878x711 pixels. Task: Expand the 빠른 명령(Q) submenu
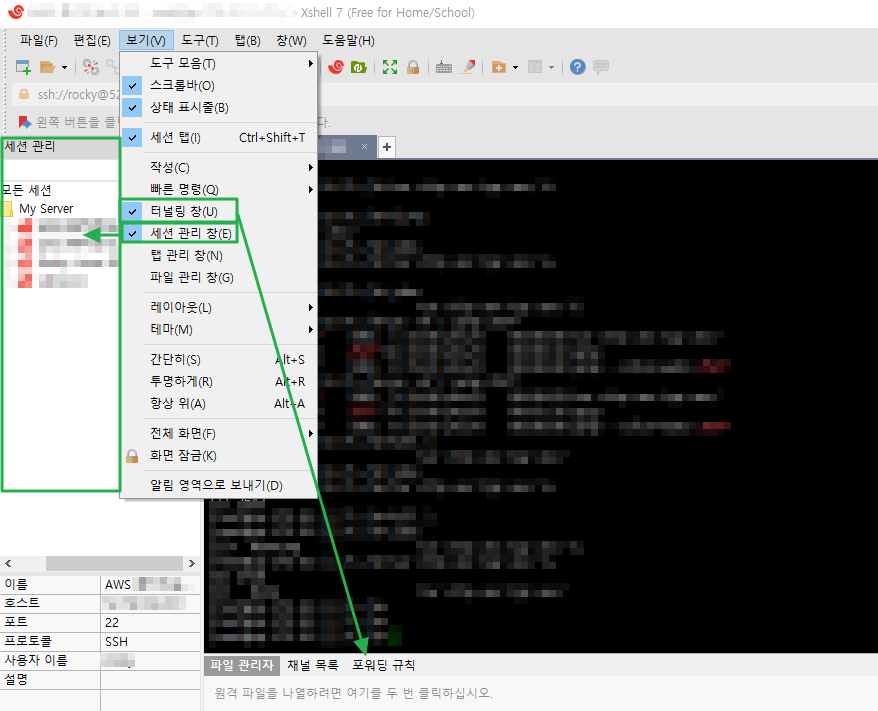(x=219, y=189)
